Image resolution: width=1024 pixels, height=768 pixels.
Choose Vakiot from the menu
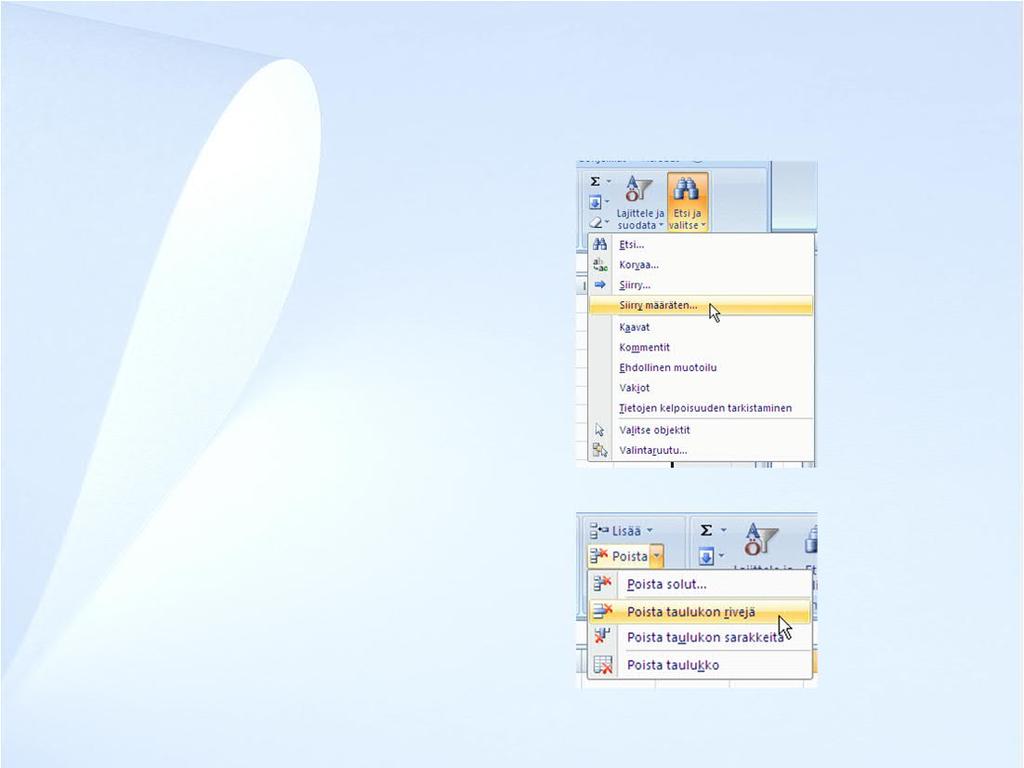point(701,388)
